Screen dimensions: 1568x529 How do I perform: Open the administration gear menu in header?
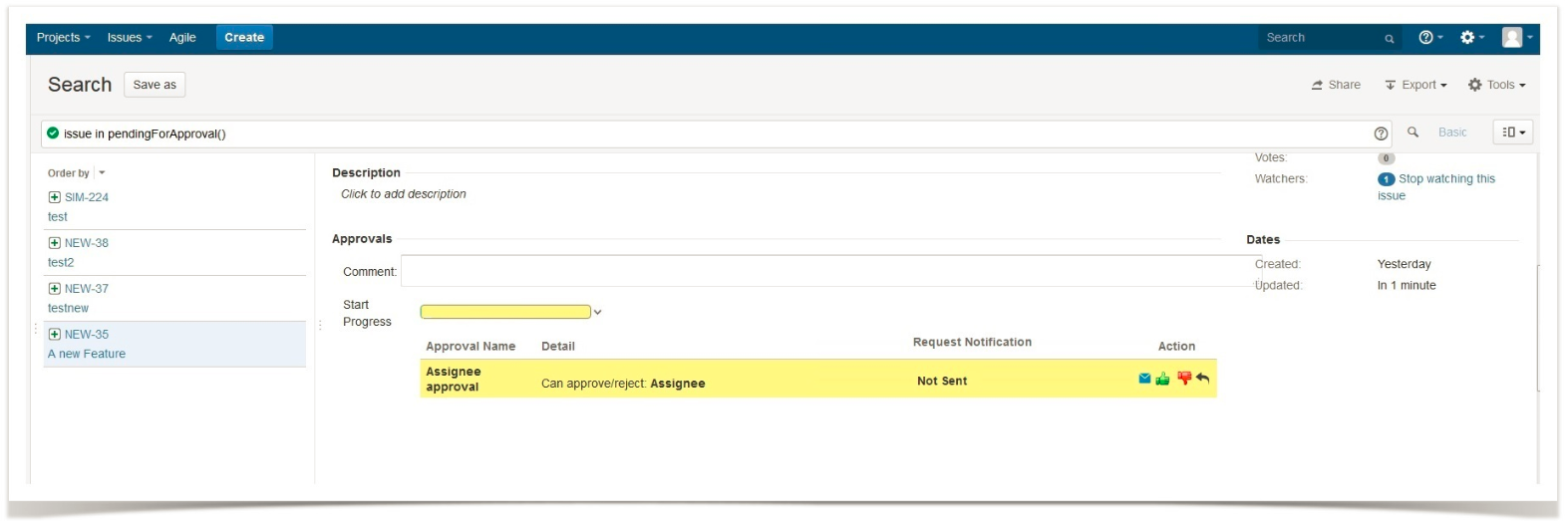pos(1471,38)
